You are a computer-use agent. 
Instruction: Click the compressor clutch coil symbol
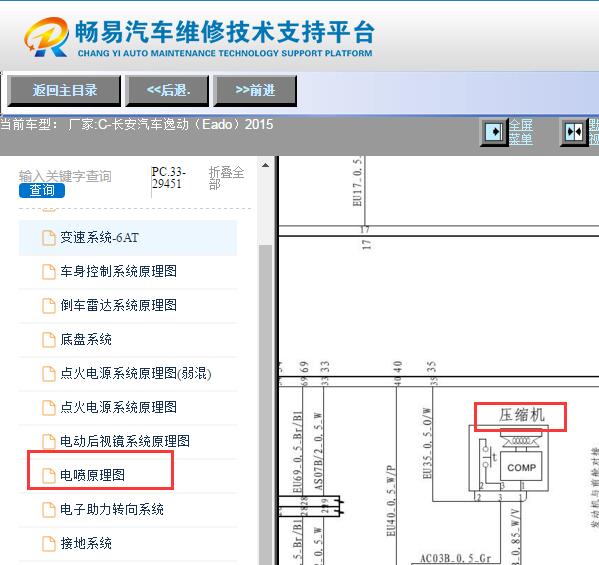pyautogui.click(x=521, y=441)
